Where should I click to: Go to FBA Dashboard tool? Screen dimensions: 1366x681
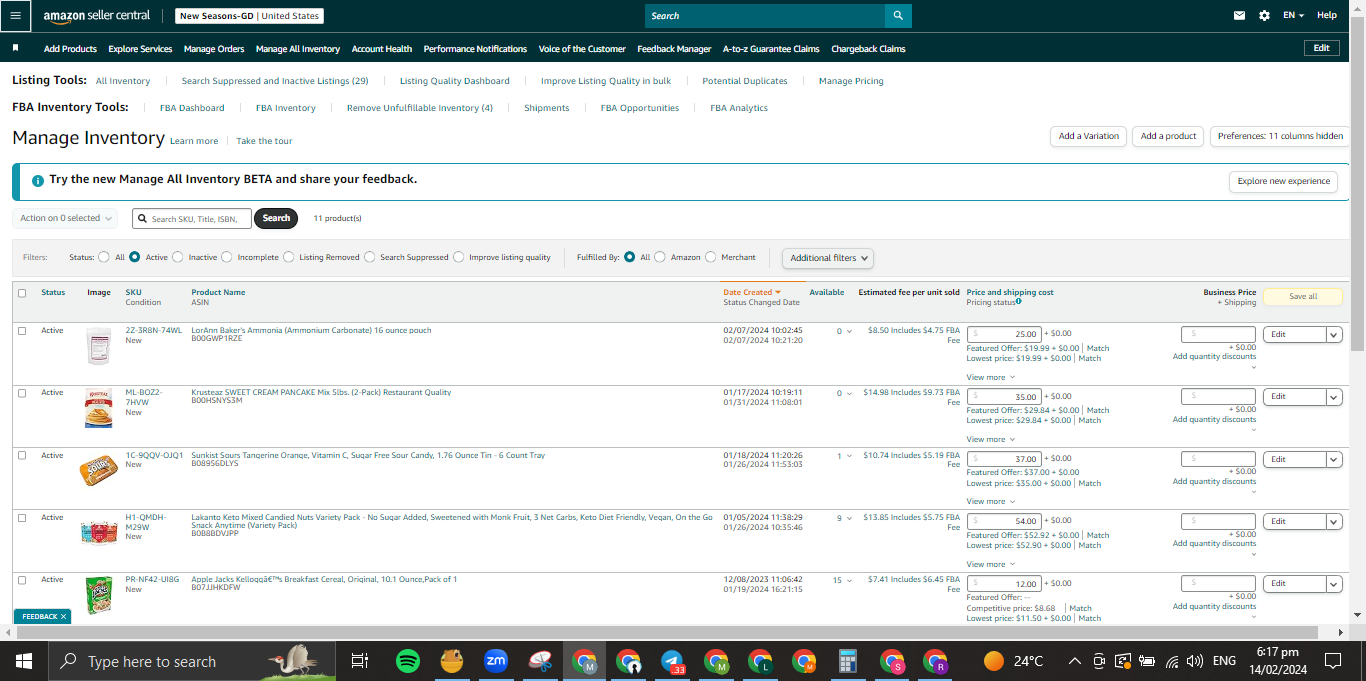192,108
